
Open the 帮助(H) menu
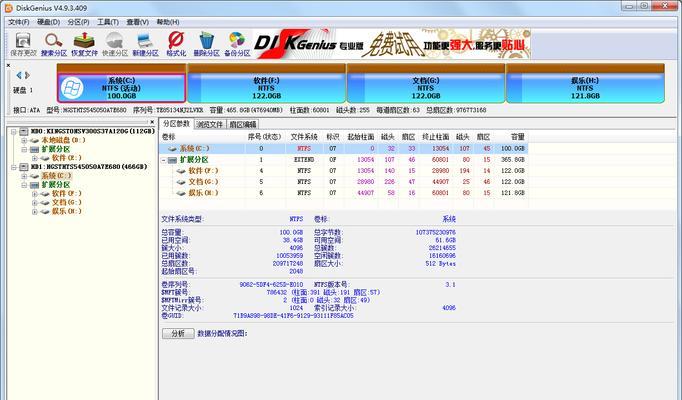pos(167,22)
